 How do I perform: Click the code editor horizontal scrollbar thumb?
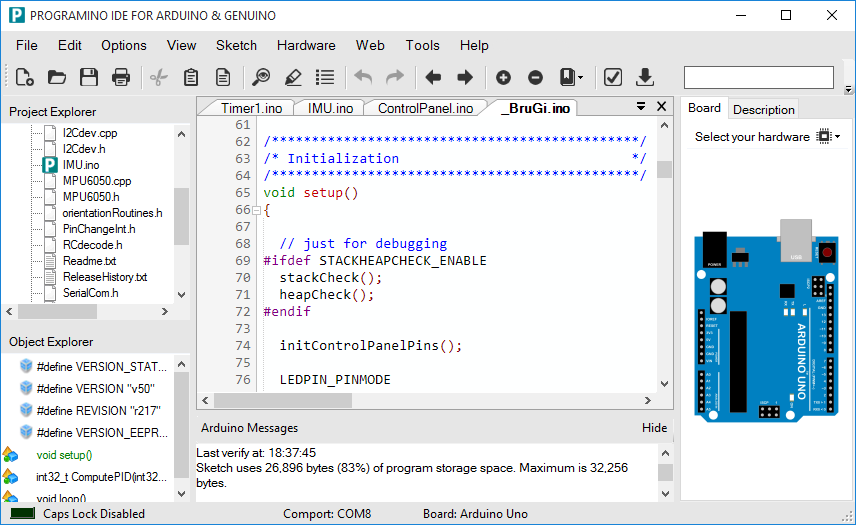283,401
